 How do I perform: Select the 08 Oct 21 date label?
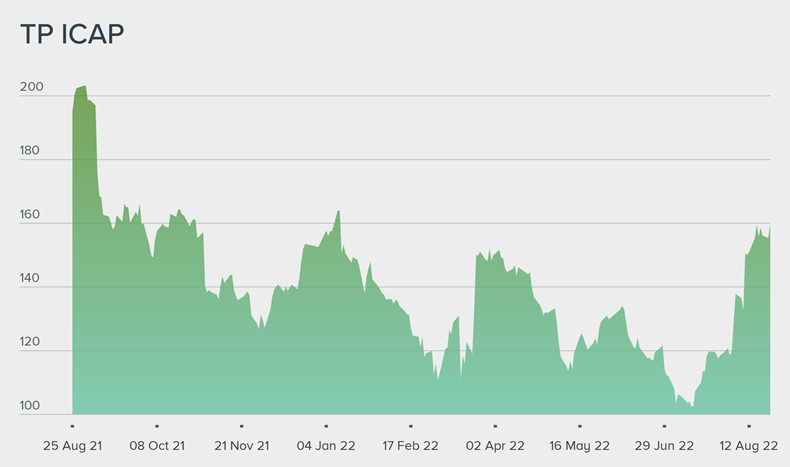tap(157, 445)
